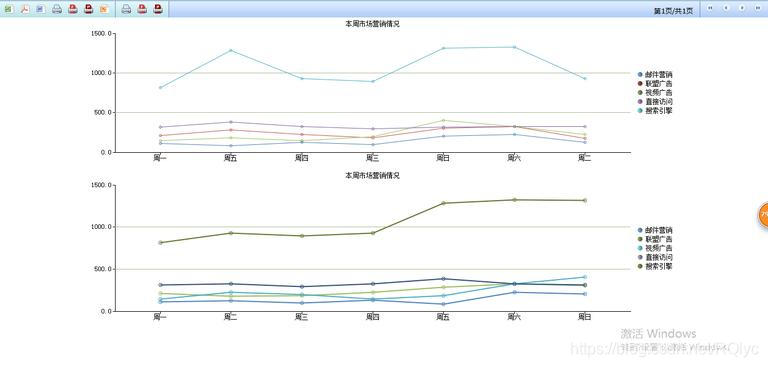This screenshot has width=768, height=367.
Task: Toggle 搜索引擎 series in top chart legend
Action: click(655, 110)
